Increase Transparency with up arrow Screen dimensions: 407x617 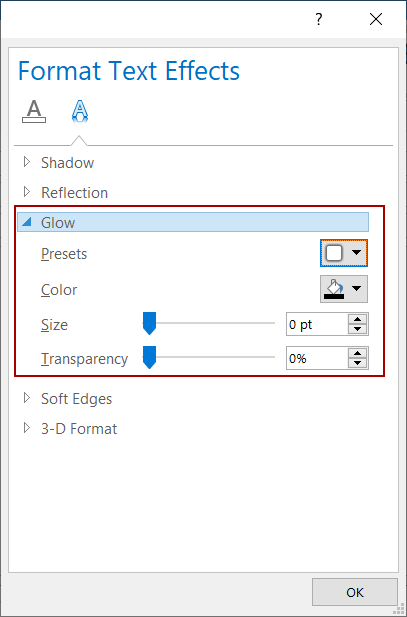[x=357, y=353]
